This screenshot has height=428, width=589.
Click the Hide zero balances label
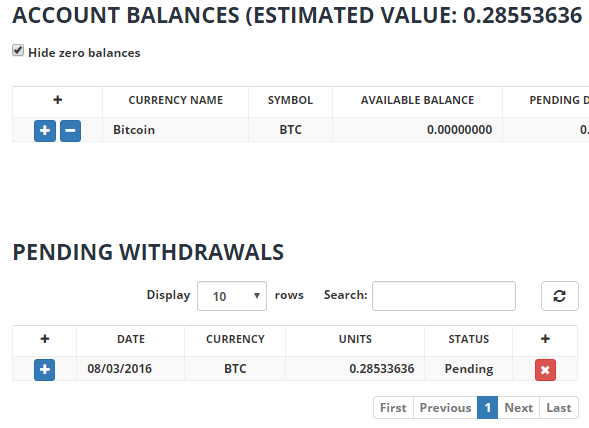pyautogui.click(x=84, y=53)
